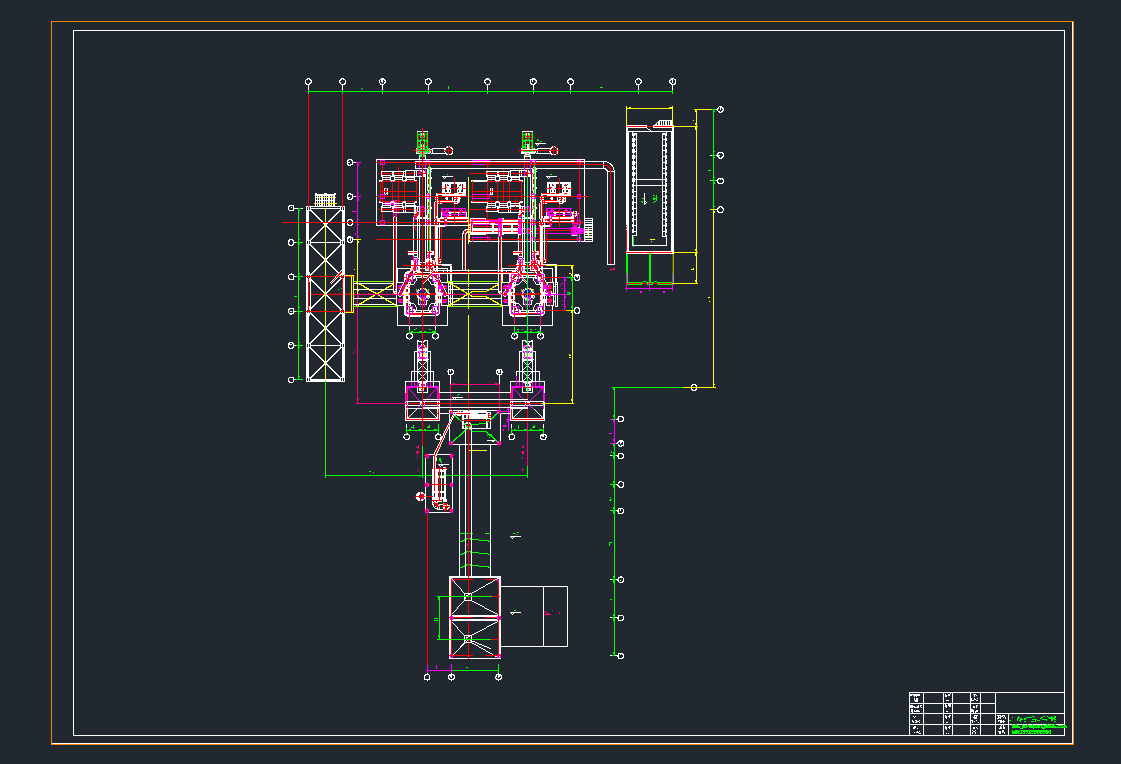Click the right green motor at top
1121x764 pixels.
(x=527, y=139)
